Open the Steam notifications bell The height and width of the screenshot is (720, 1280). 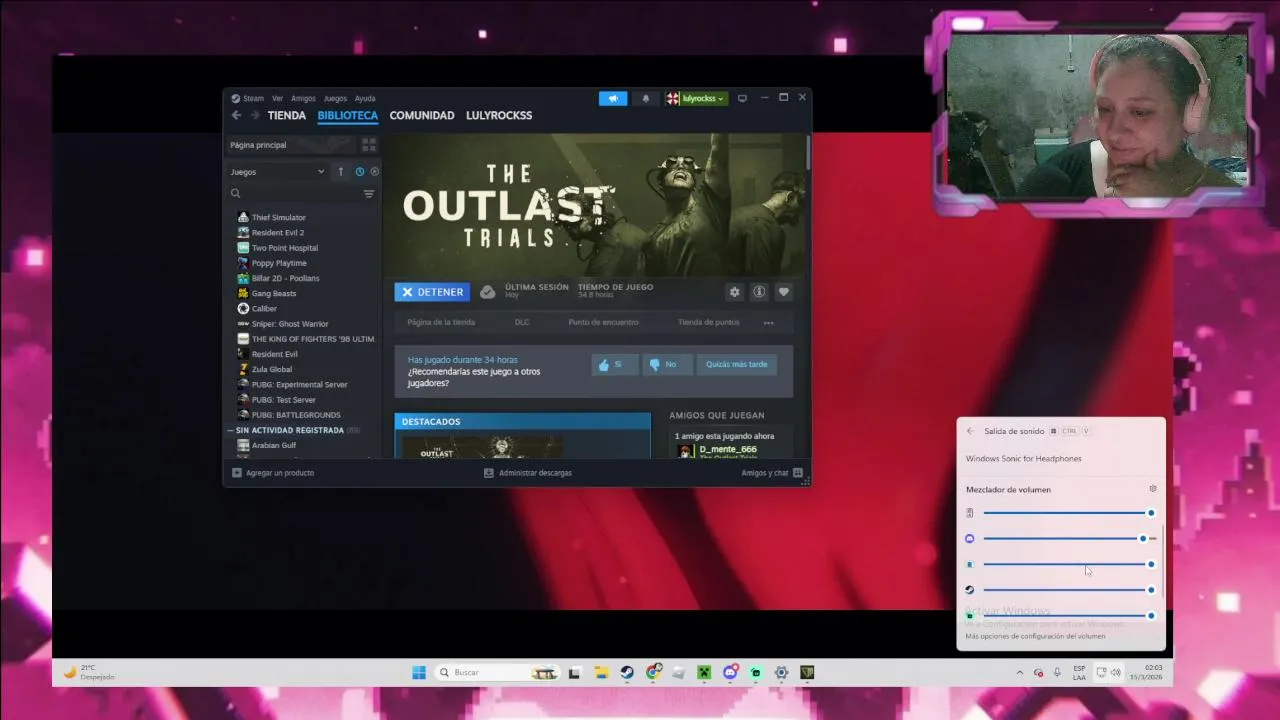coord(646,98)
